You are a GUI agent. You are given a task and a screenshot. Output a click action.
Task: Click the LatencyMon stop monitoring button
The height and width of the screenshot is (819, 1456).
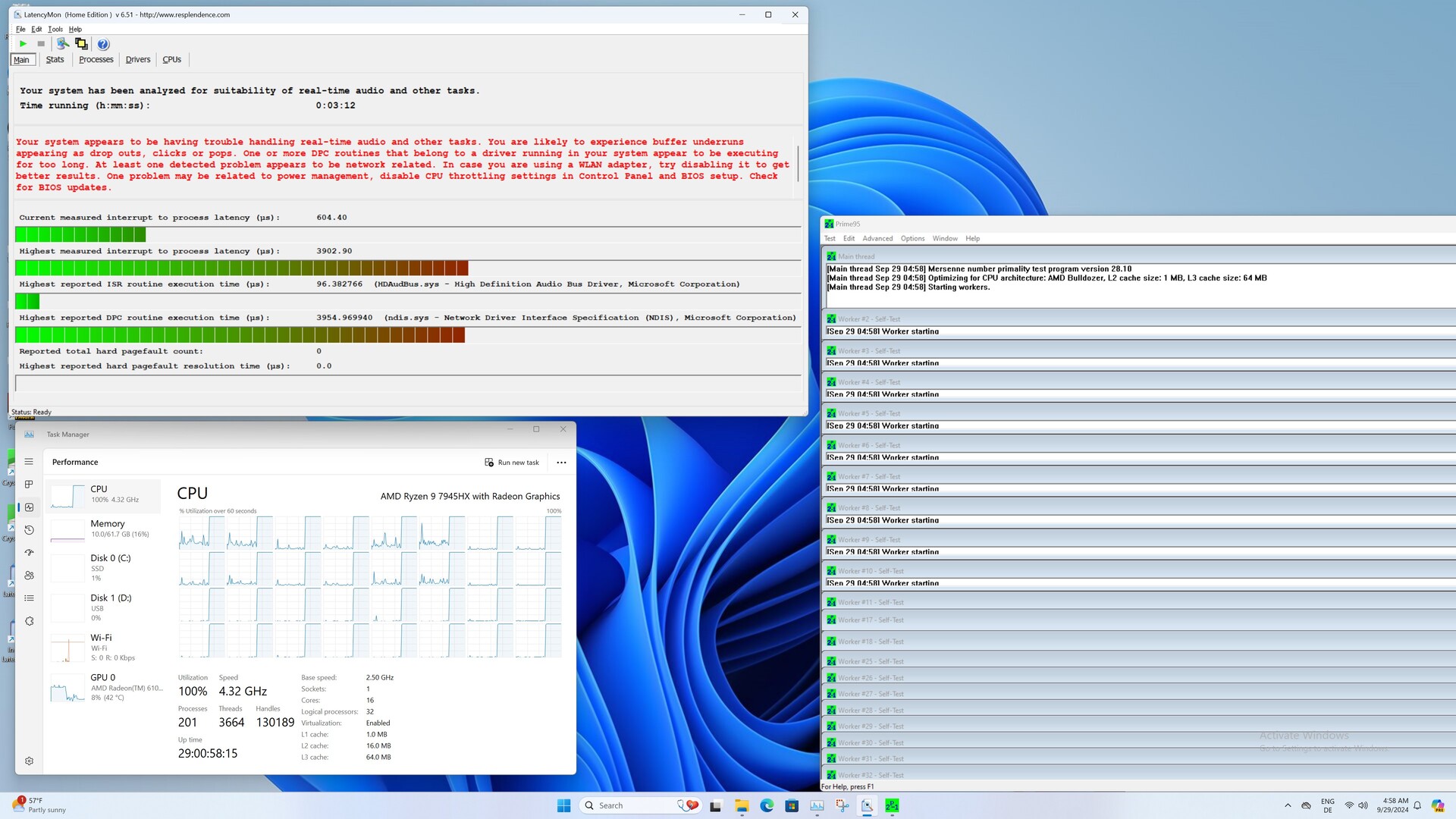point(41,44)
